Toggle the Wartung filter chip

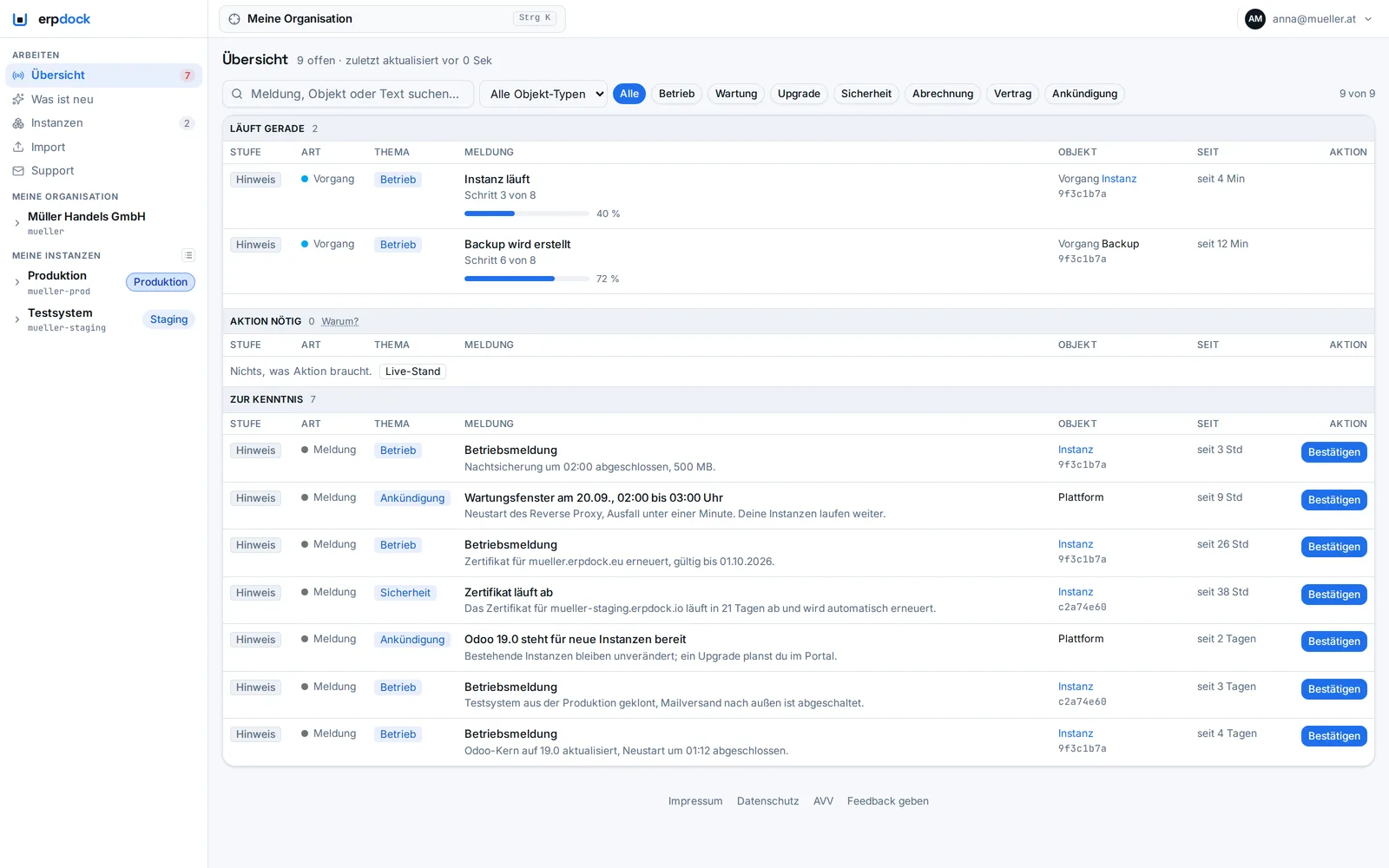[736, 94]
